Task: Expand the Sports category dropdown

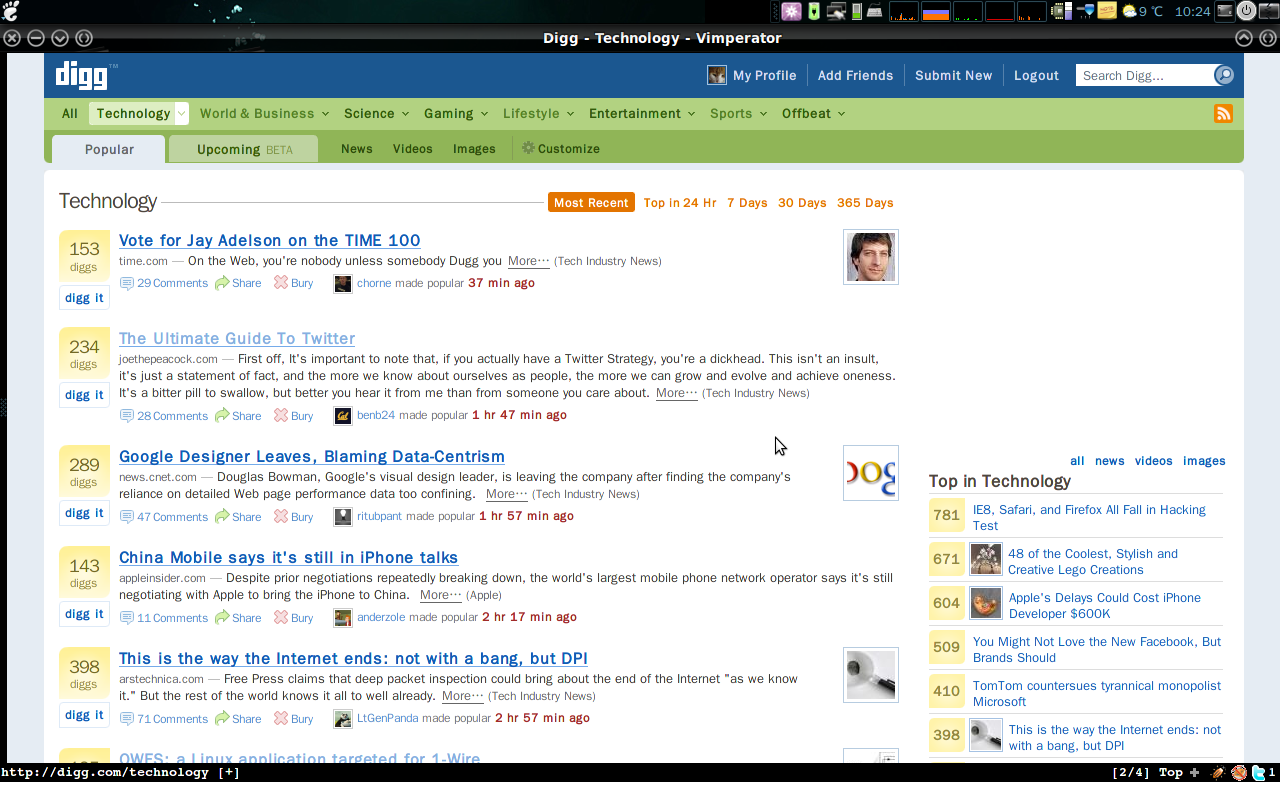Action: coord(763,114)
